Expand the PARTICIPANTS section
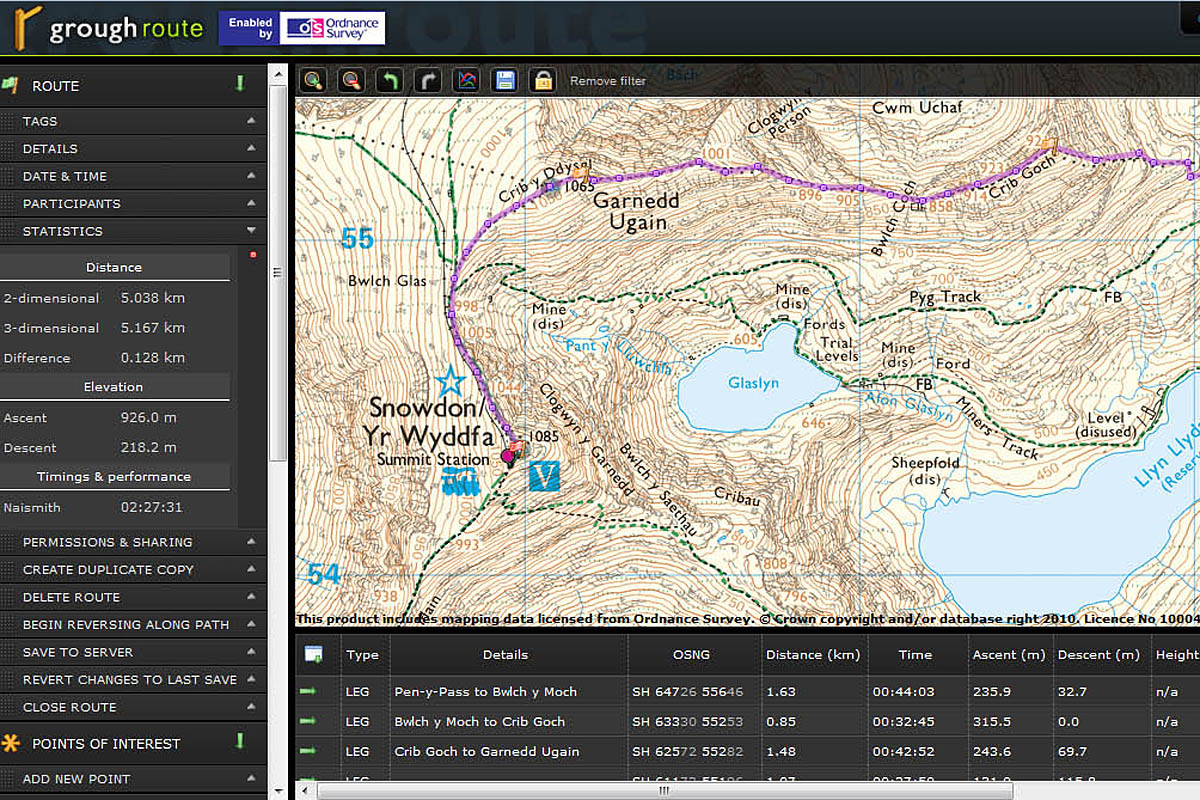 pos(133,203)
